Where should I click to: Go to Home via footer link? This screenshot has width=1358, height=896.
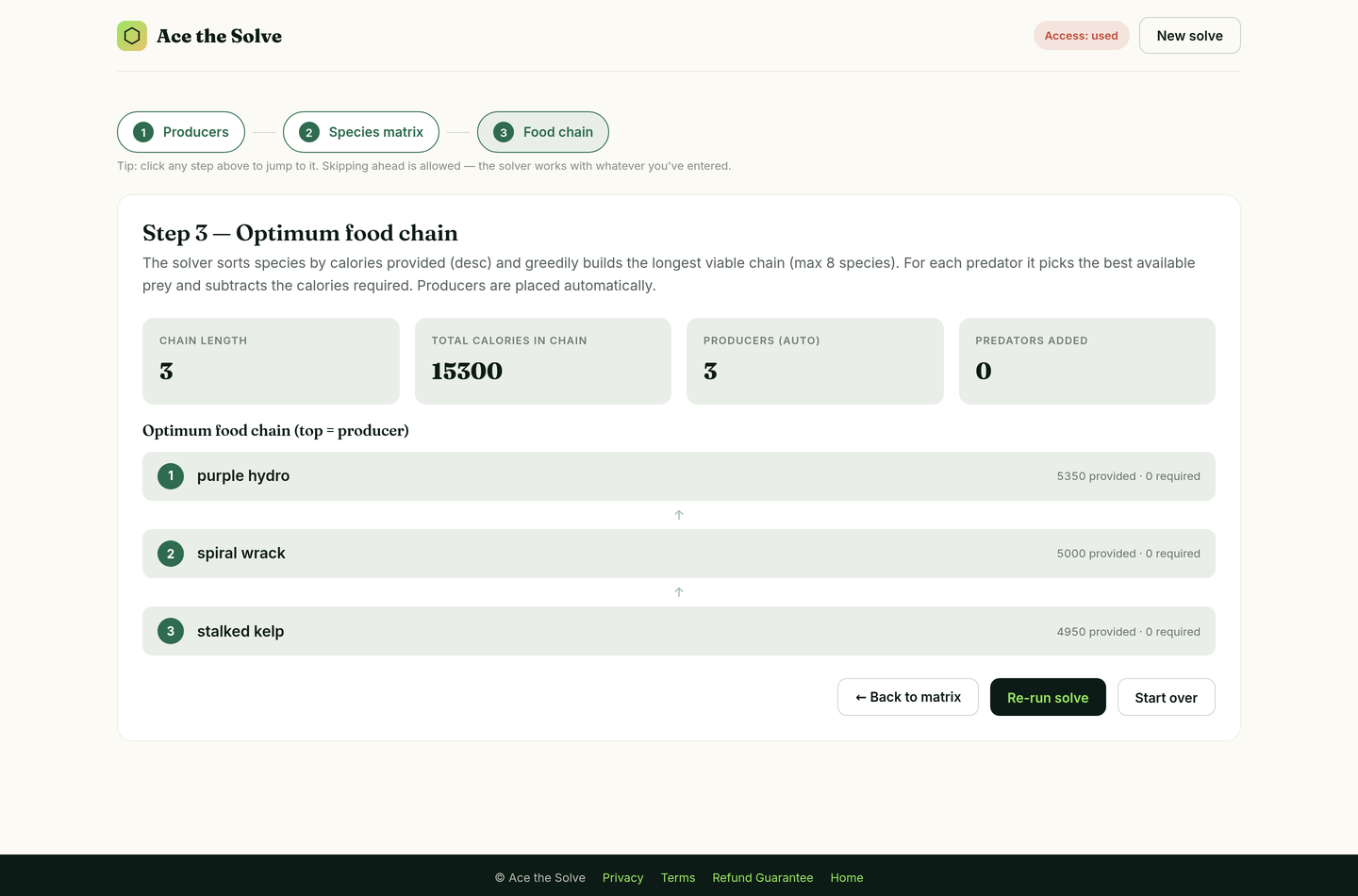point(847,877)
